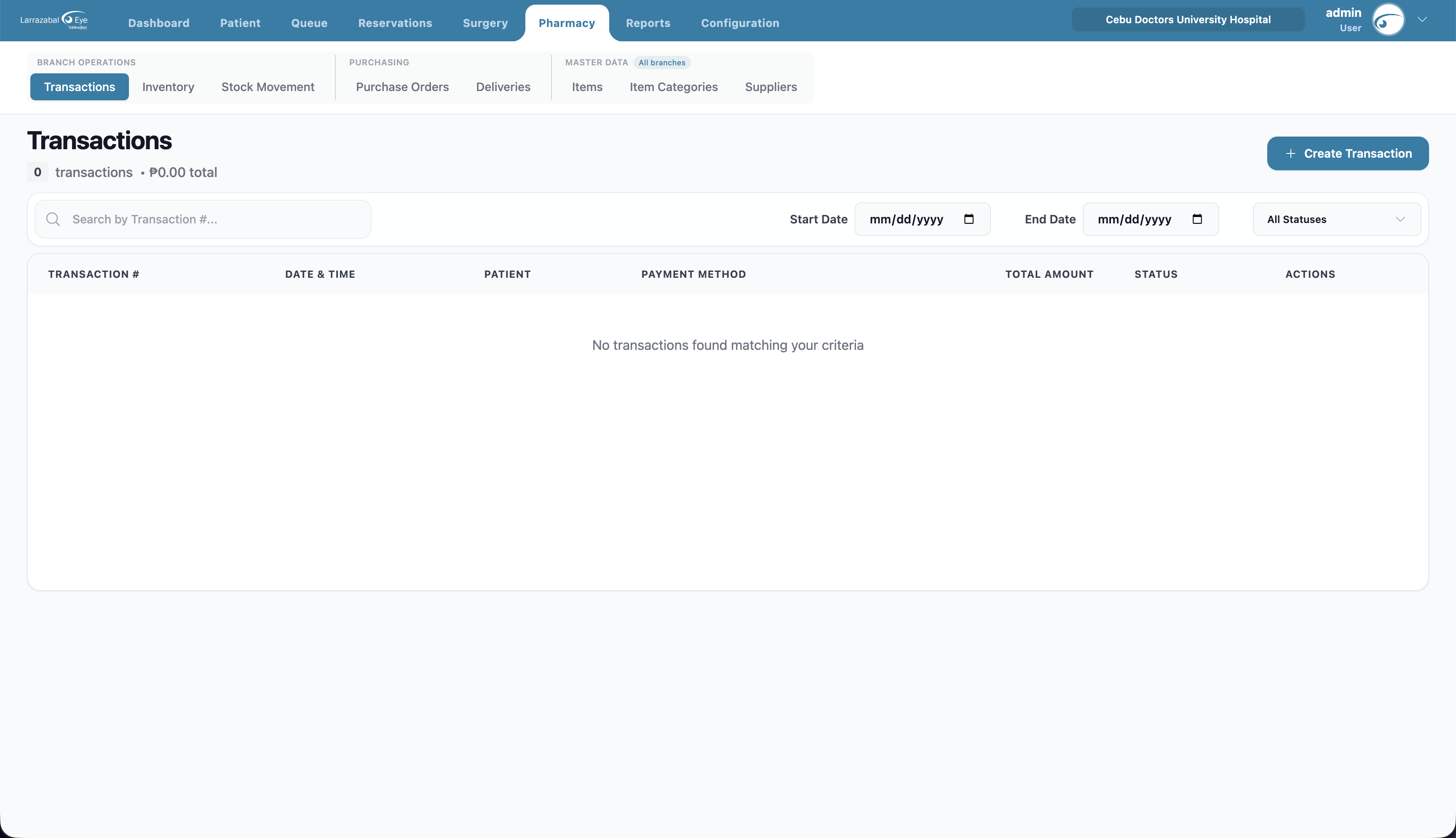Open the Suppliers section
Image resolution: width=1456 pixels, height=838 pixels.
tap(771, 87)
